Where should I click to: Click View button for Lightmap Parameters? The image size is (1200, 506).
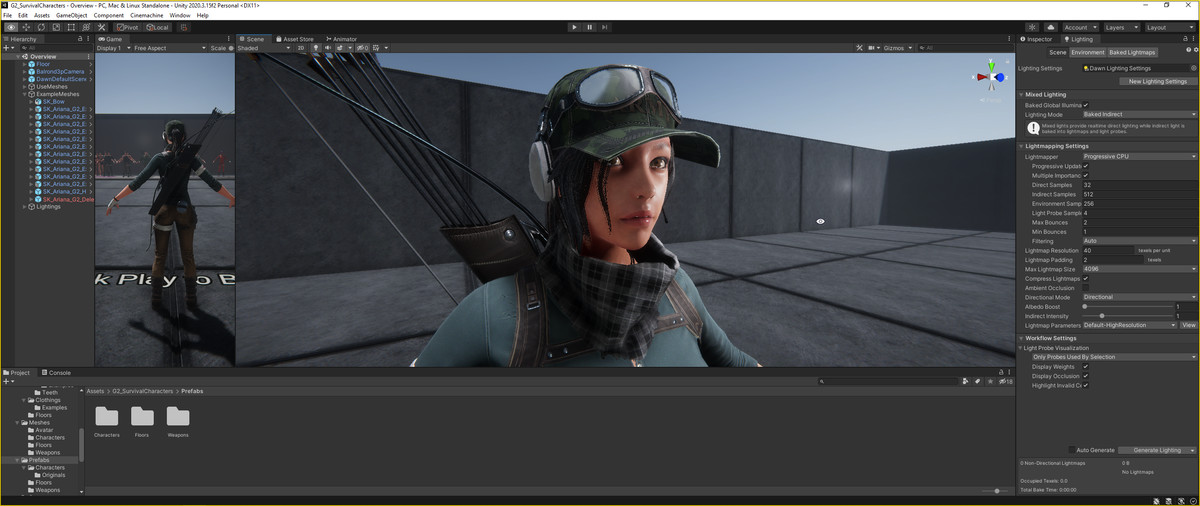[x=1188, y=325]
